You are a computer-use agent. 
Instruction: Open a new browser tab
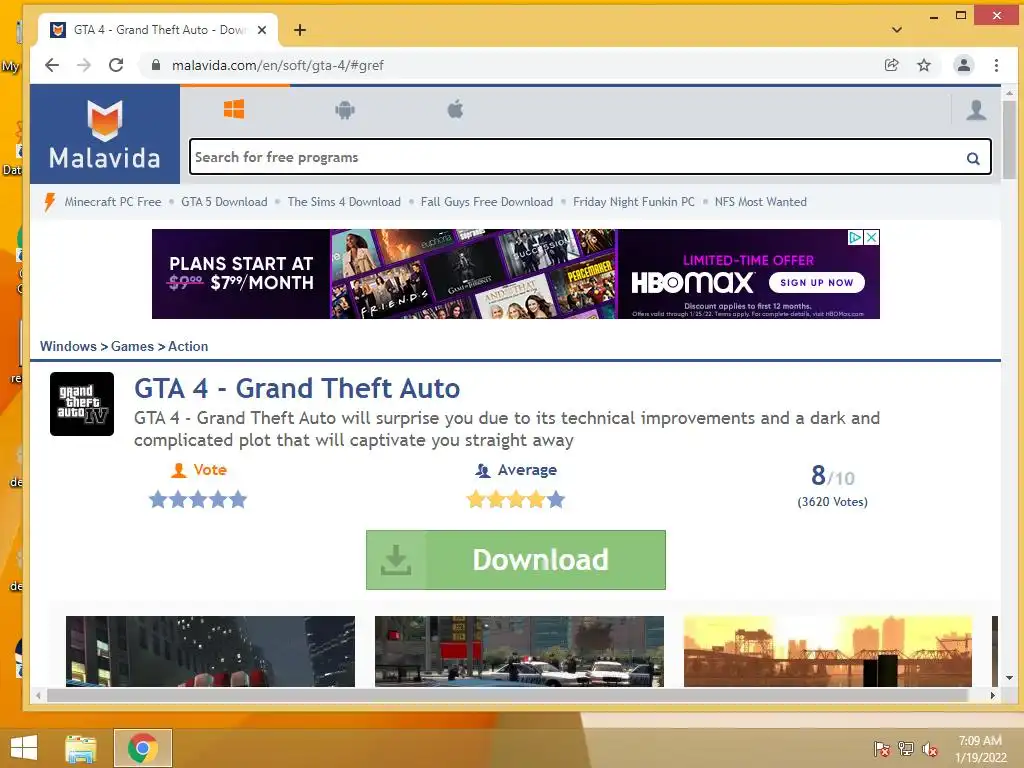click(x=300, y=30)
